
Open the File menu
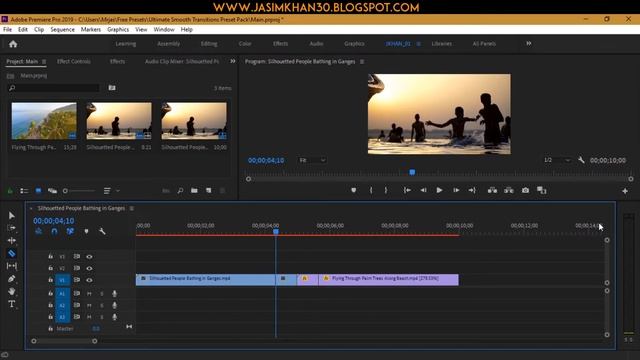point(7,29)
